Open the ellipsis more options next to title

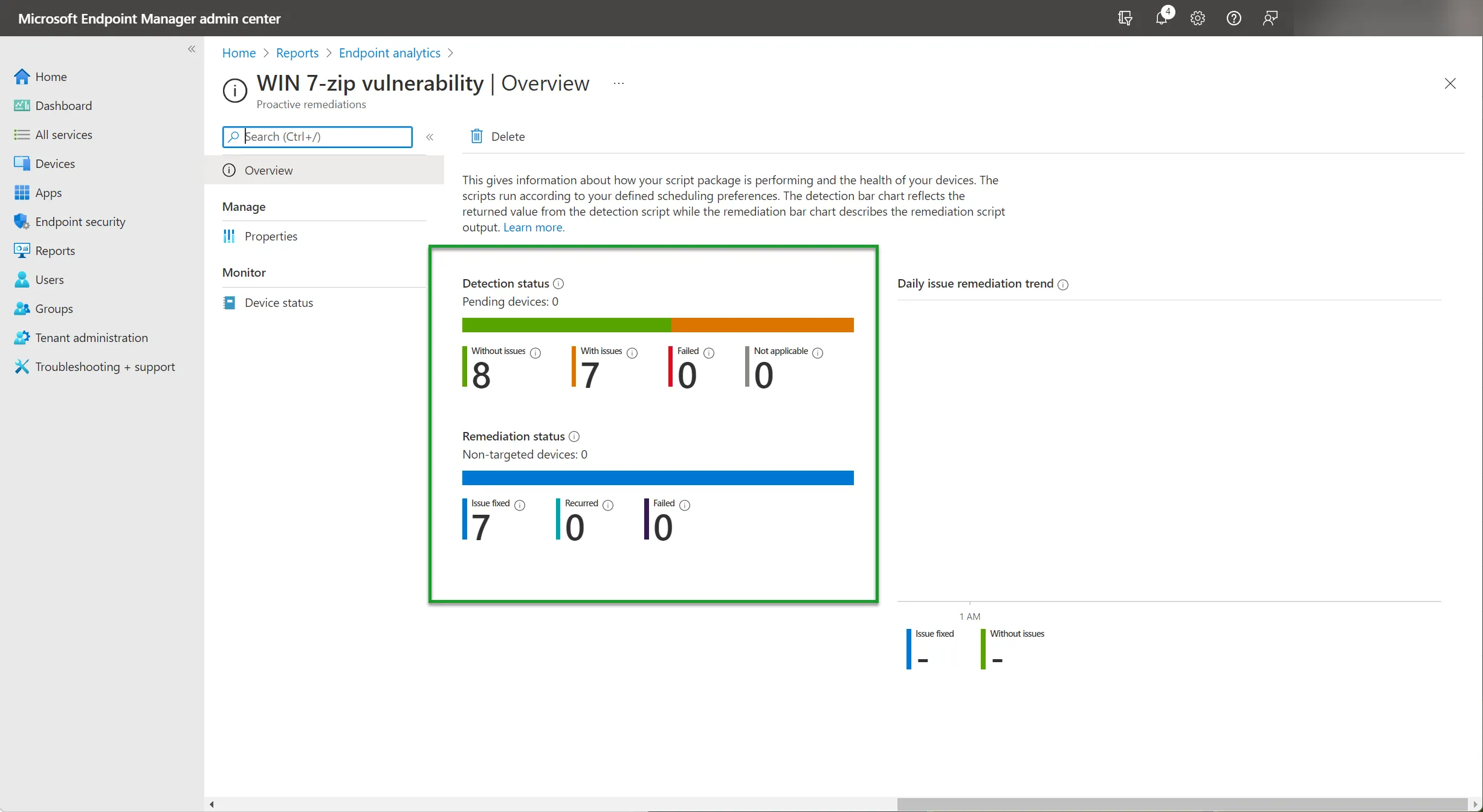618,83
